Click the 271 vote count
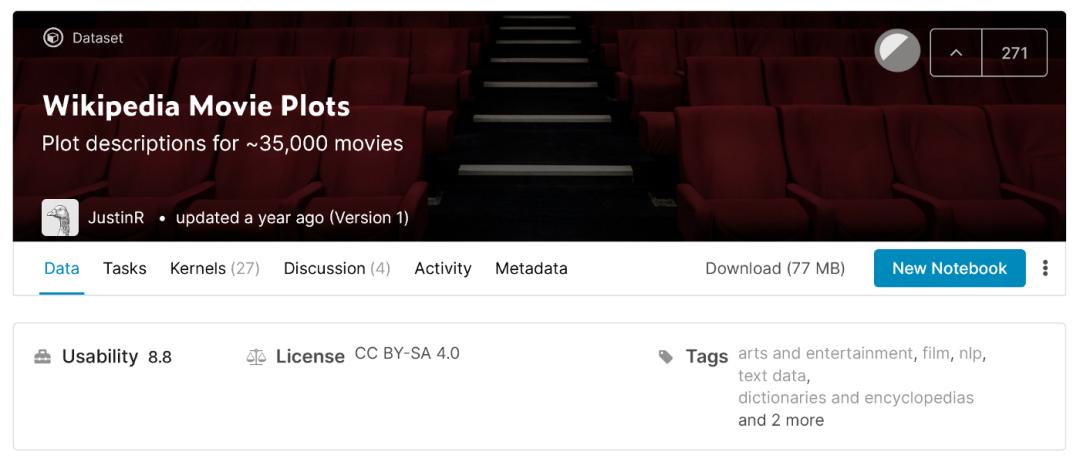The image size is (1080, 459). click(1014, 53)
